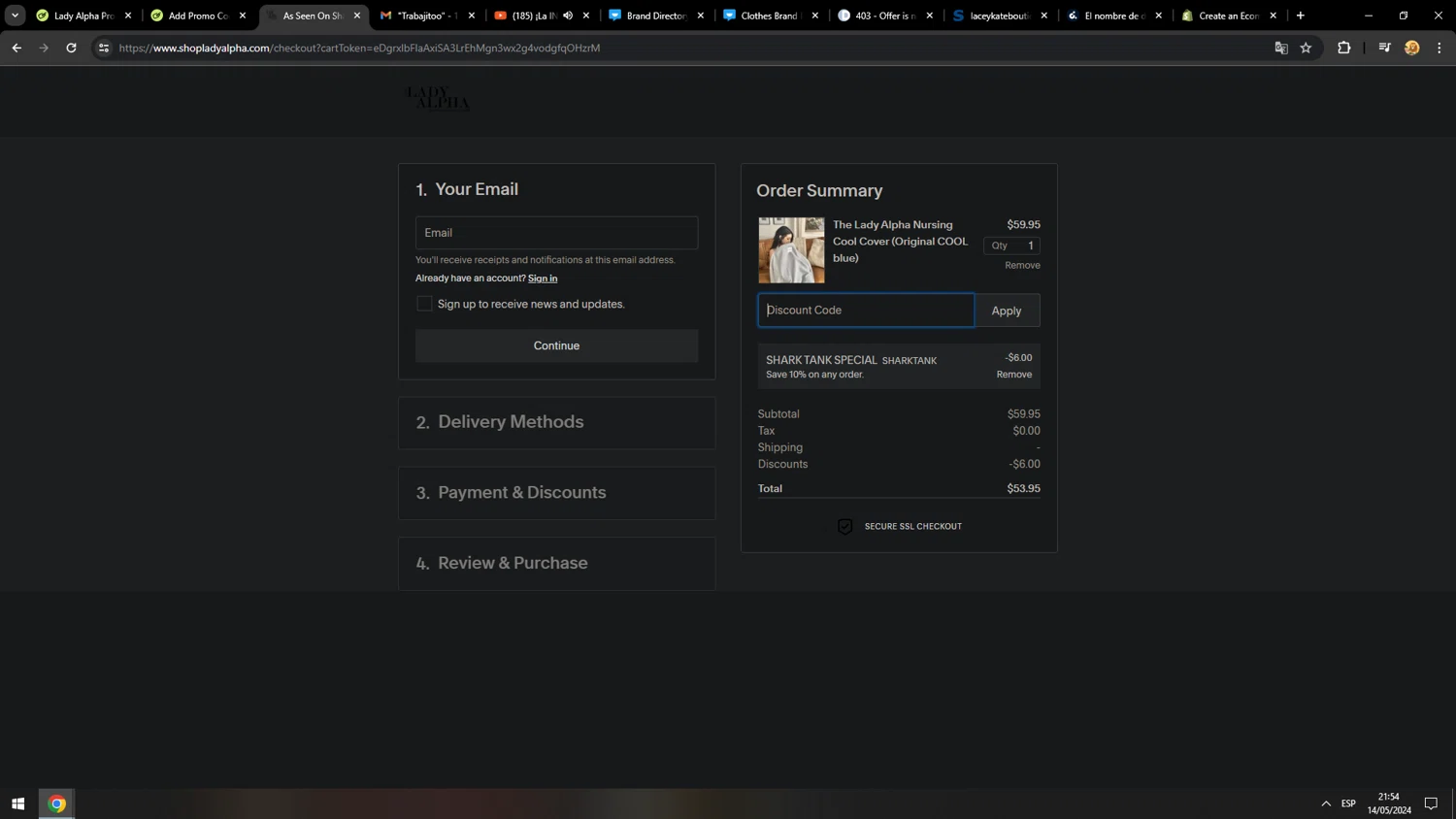Bookmark this page with star icon
This screenshot has height=819, width=1456.
(1306, 48)
